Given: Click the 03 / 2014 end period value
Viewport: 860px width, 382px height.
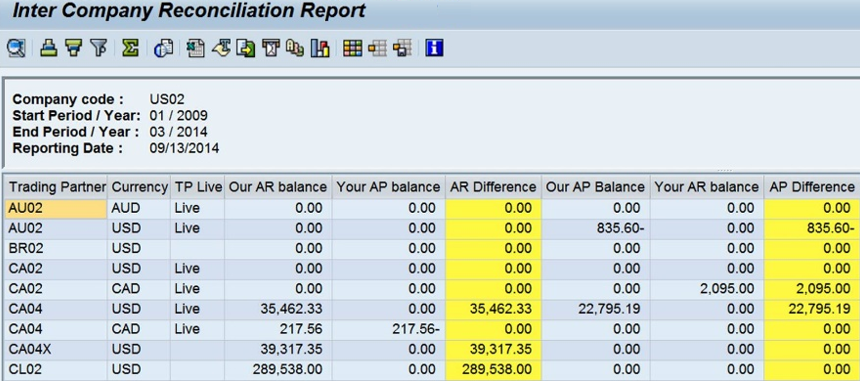Looking at the screenshot, I should (179, 132).
